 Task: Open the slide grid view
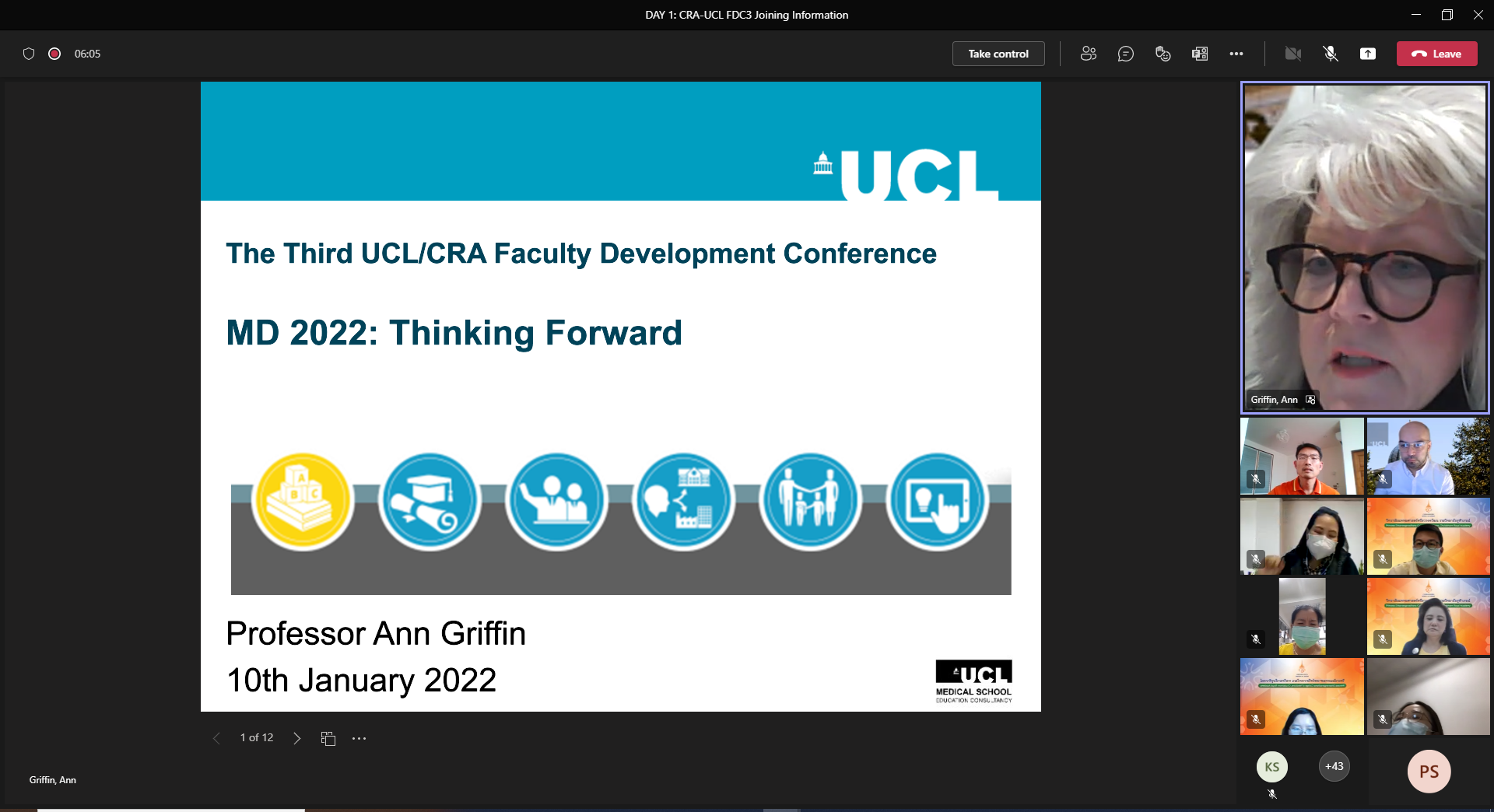(328, 738)
